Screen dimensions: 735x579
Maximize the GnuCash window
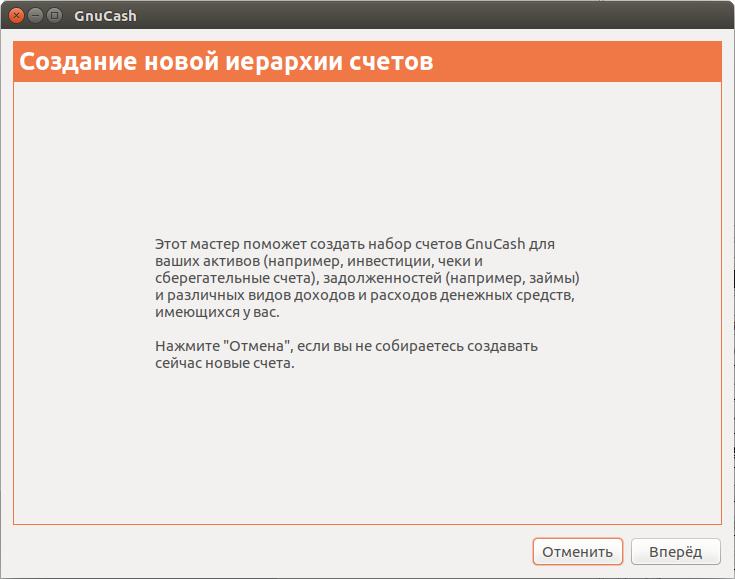point(54,15)
